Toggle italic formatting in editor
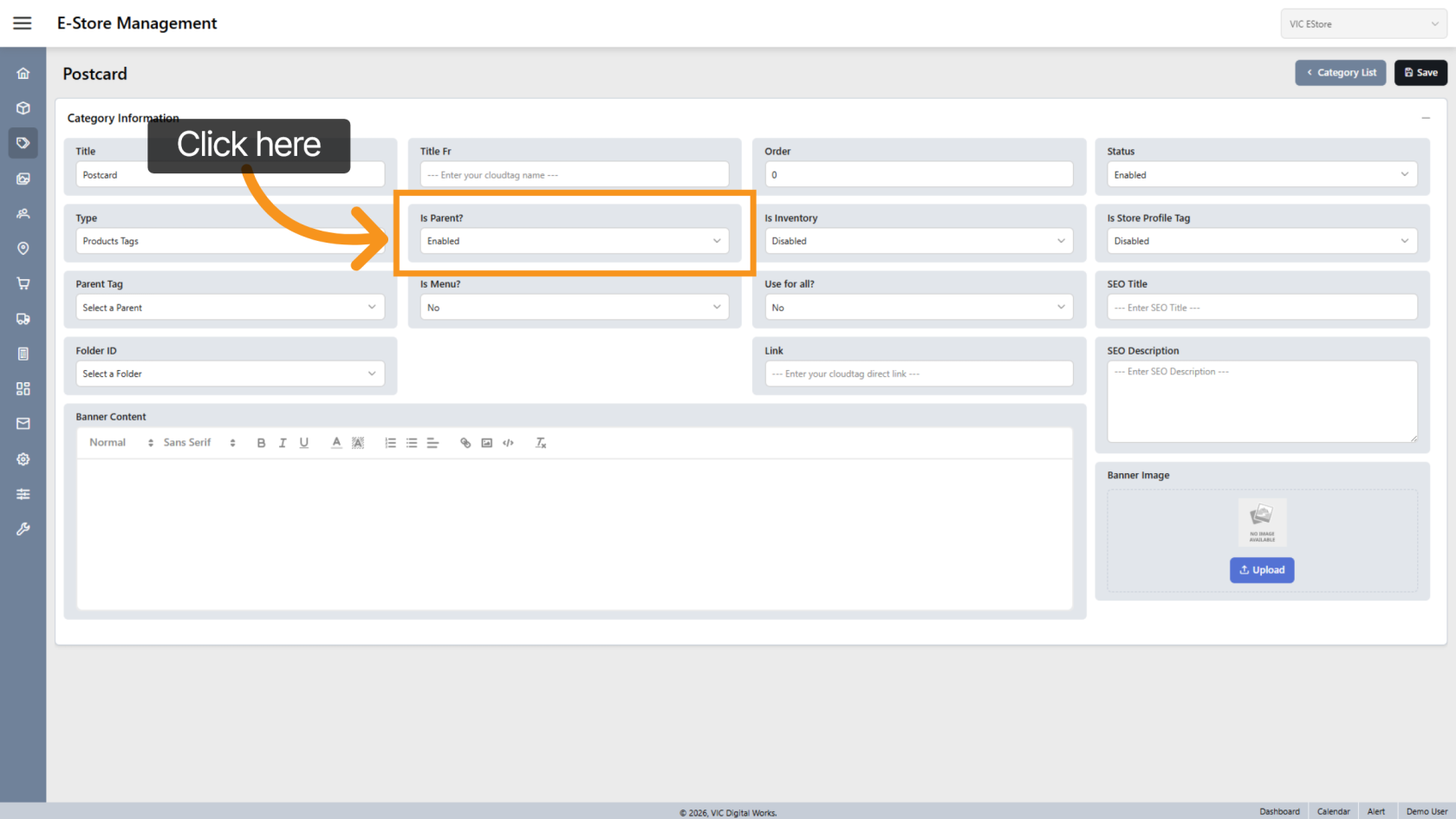The image size is (1456, 819). (283, 443)
